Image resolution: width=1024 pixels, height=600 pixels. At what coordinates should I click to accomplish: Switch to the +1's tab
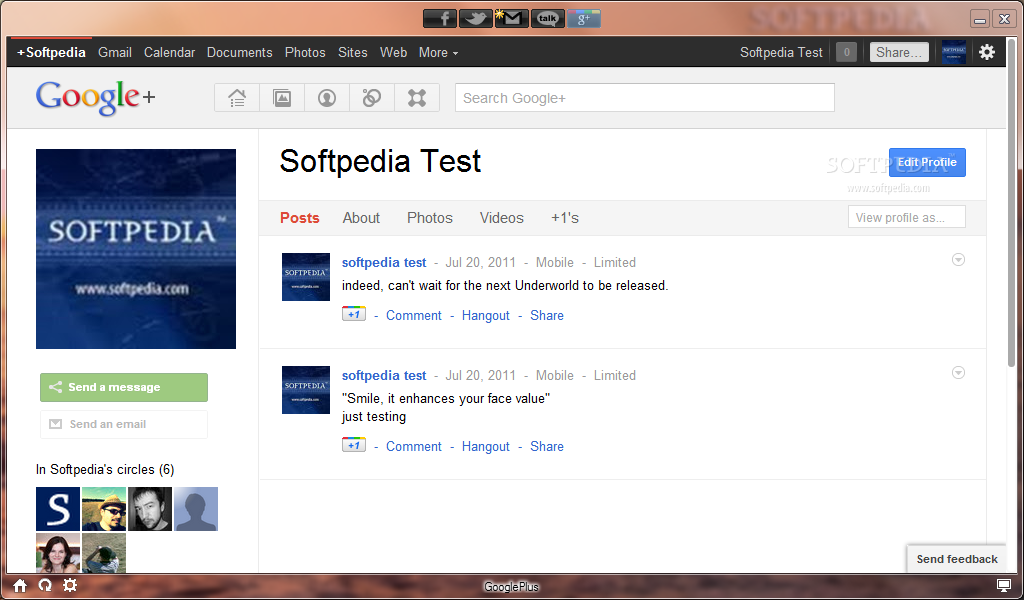tap(565, 218)
